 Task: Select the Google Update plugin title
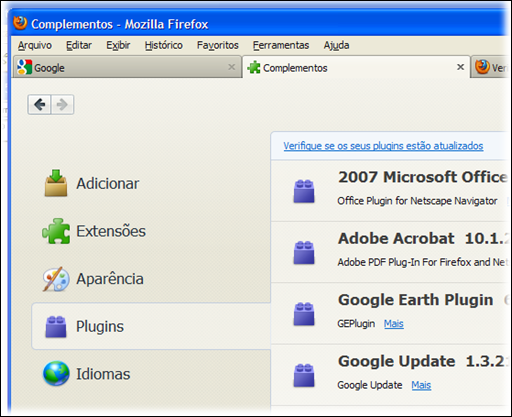coord(396,361)
